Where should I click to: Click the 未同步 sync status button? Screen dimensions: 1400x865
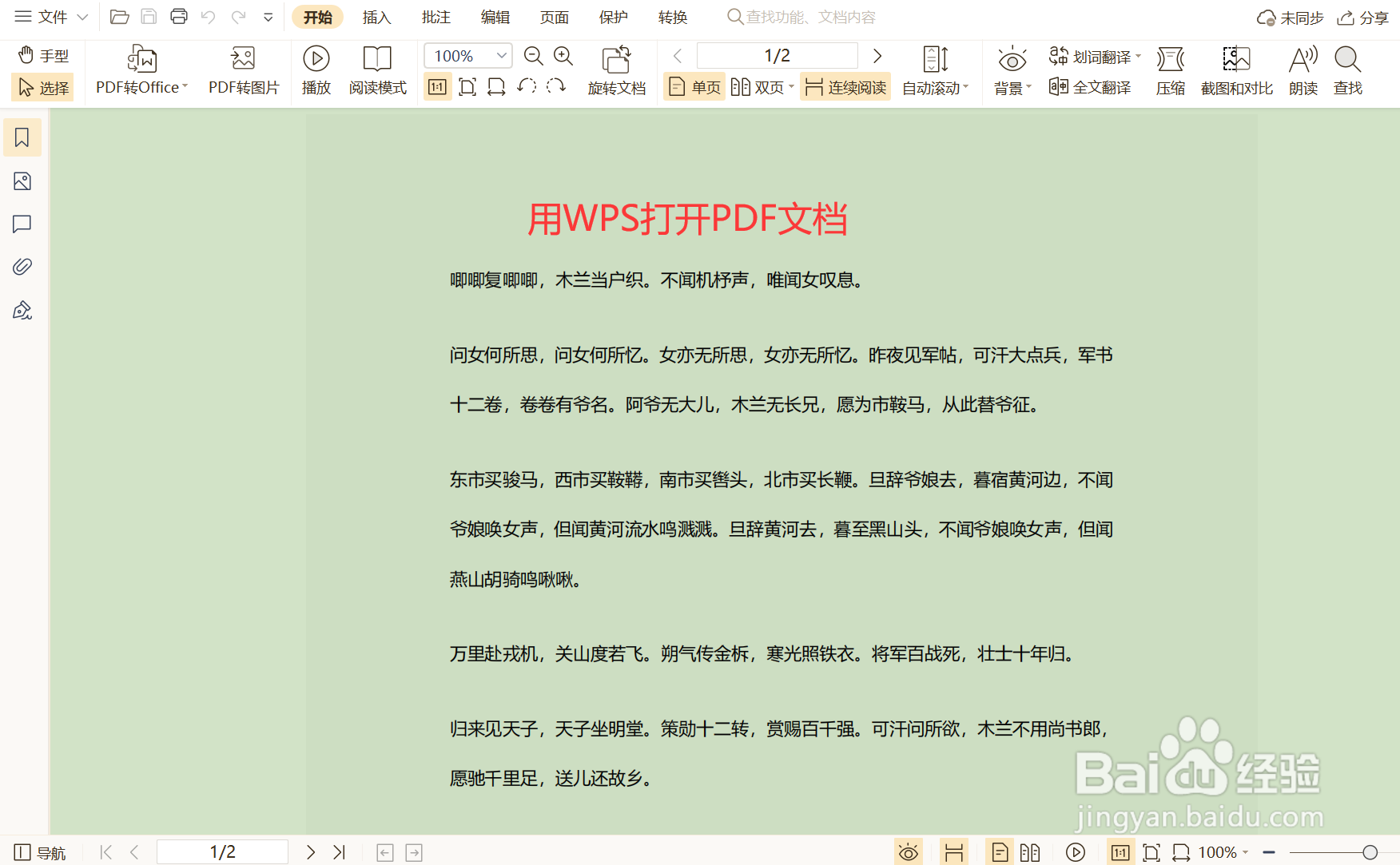1290,18
